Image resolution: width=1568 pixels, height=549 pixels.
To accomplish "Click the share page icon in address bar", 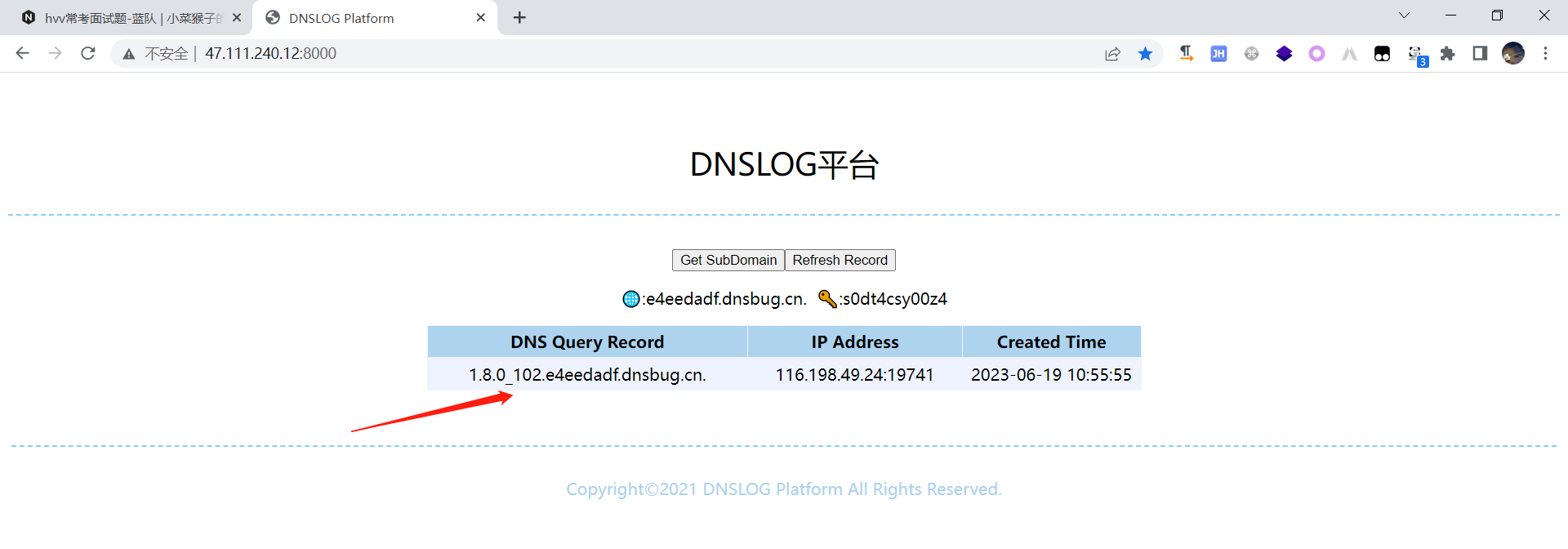I will click(1112, 54).
